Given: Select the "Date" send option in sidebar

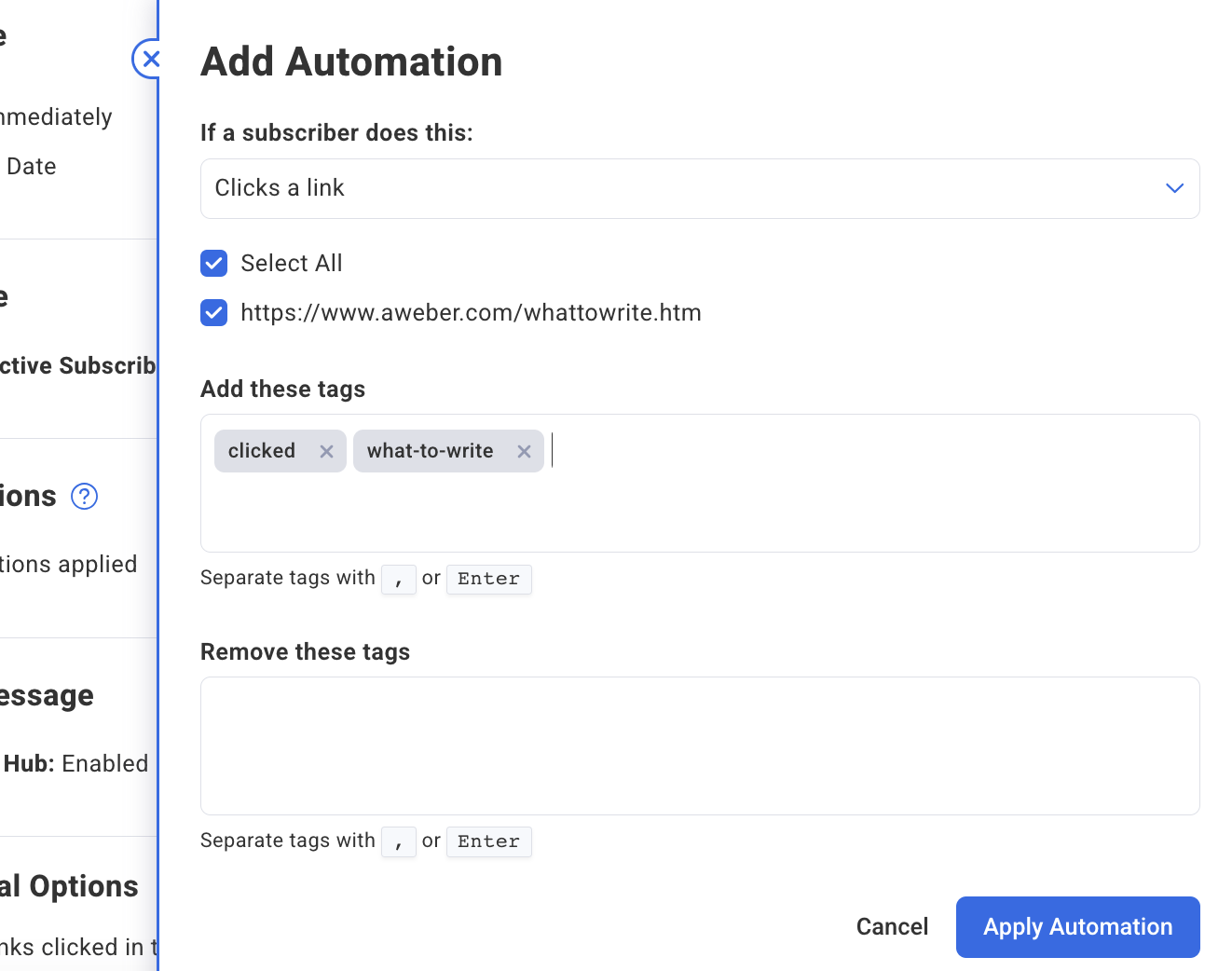Looking at the screenshot, I should [x=31, y=166].
